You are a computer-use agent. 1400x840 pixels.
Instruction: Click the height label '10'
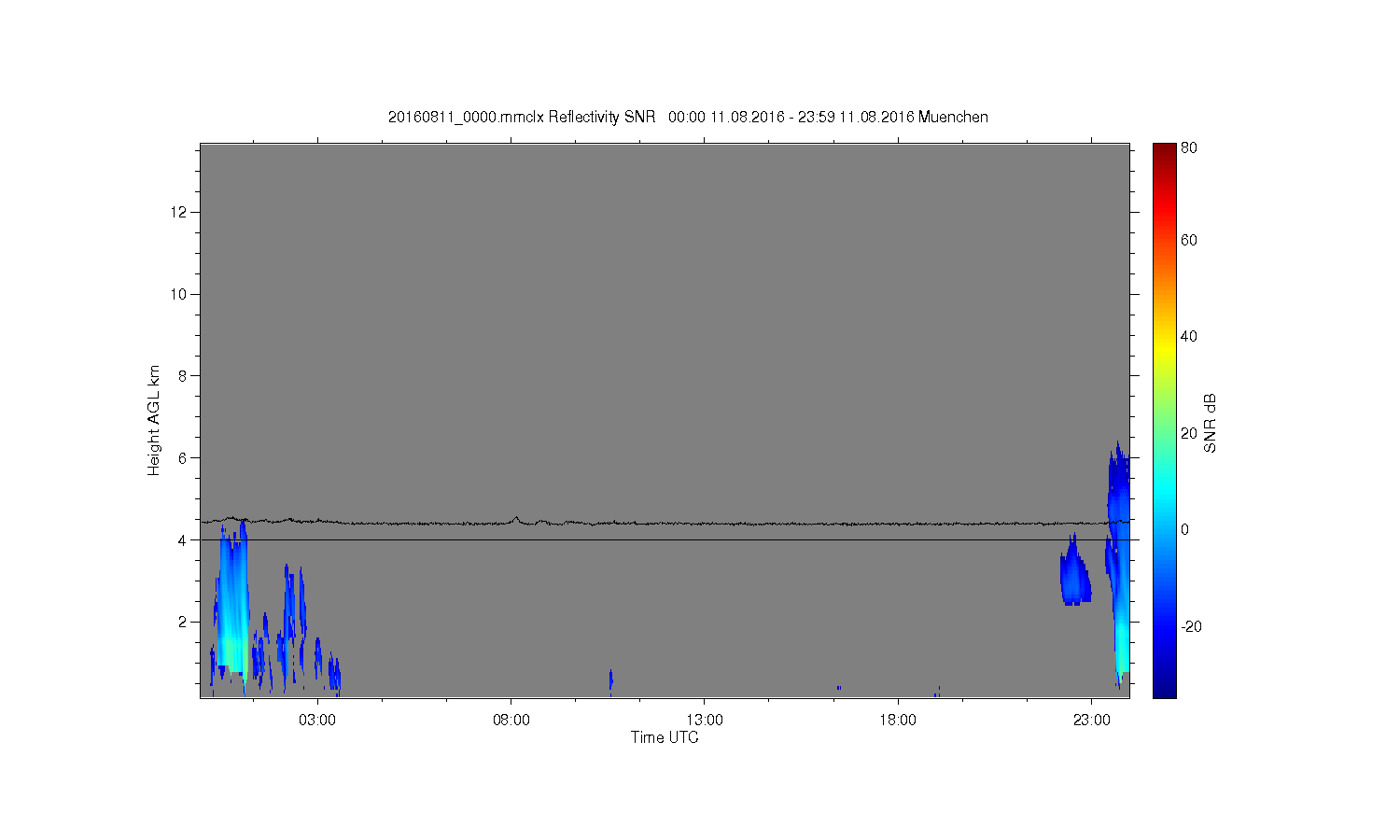click(x=179, y=294)
